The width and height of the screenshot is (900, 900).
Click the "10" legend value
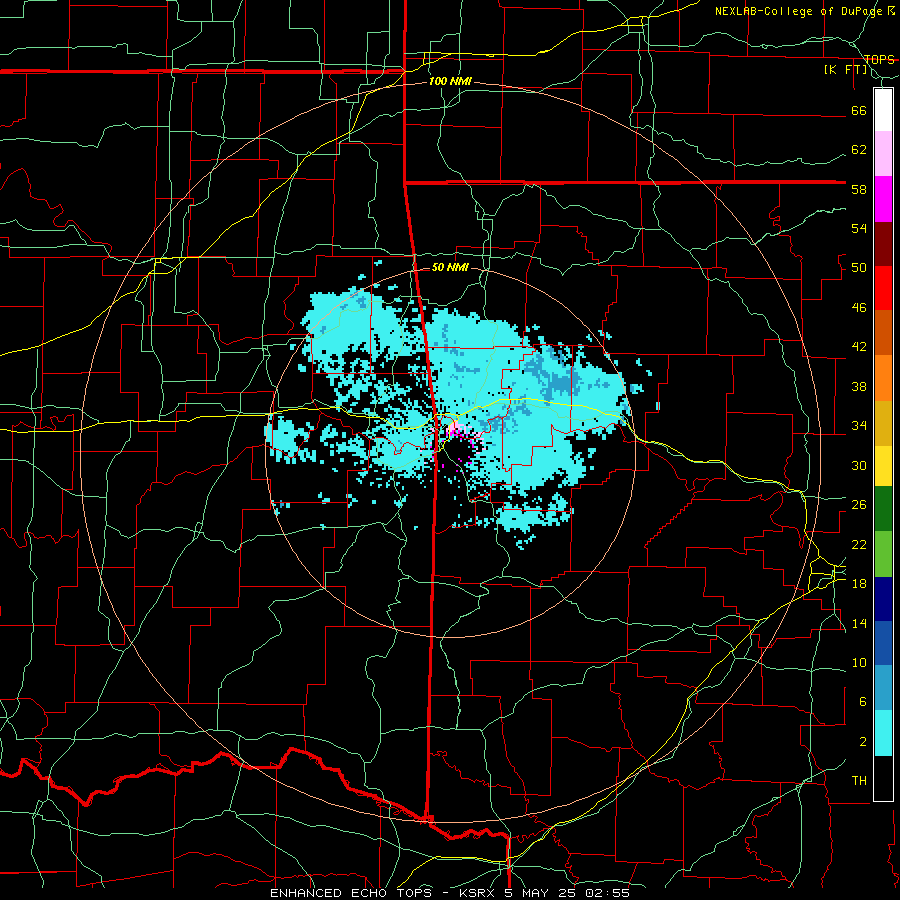[x=859, y=662]
